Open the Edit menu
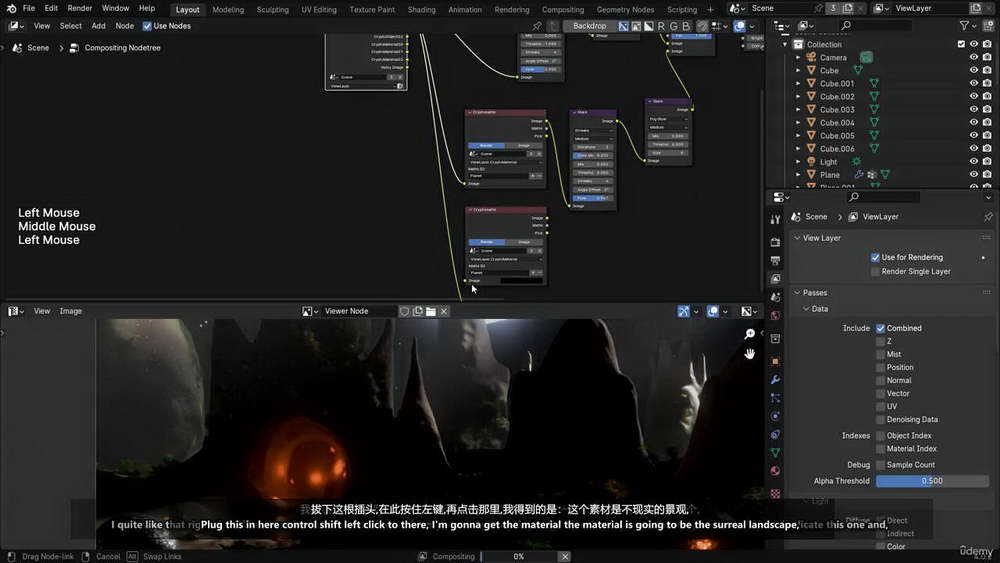Screen dimensions: 1000x563 click(51, 9)
